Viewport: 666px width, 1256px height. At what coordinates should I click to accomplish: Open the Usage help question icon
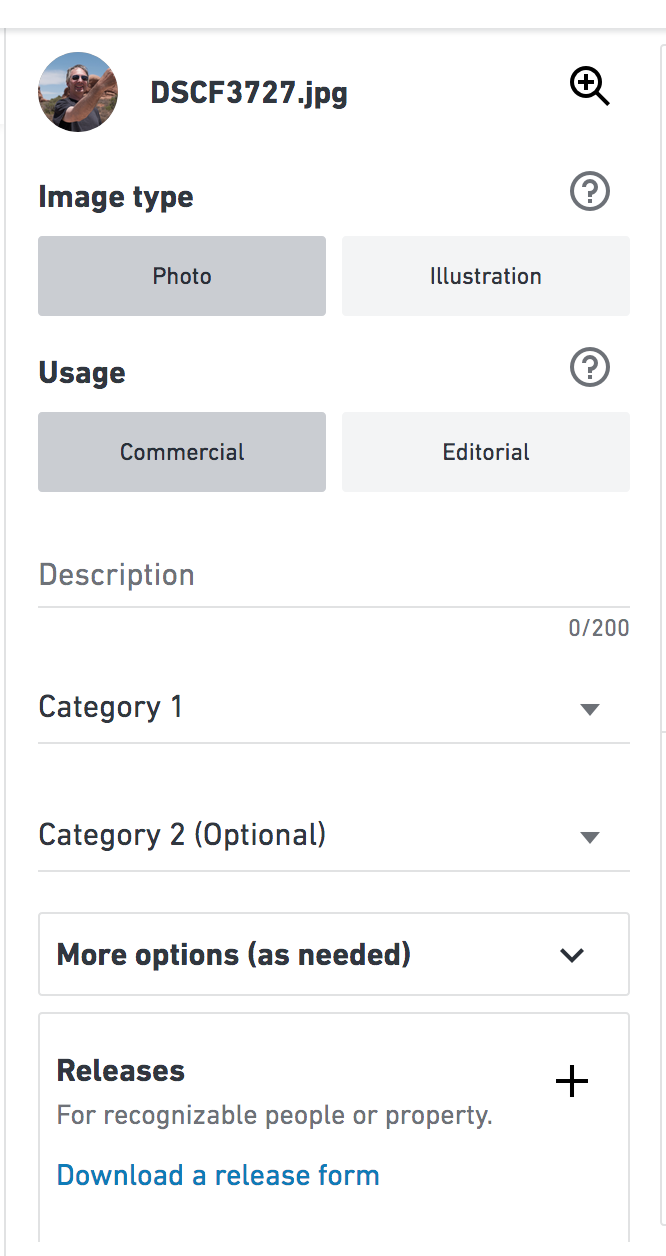(590, 367)
